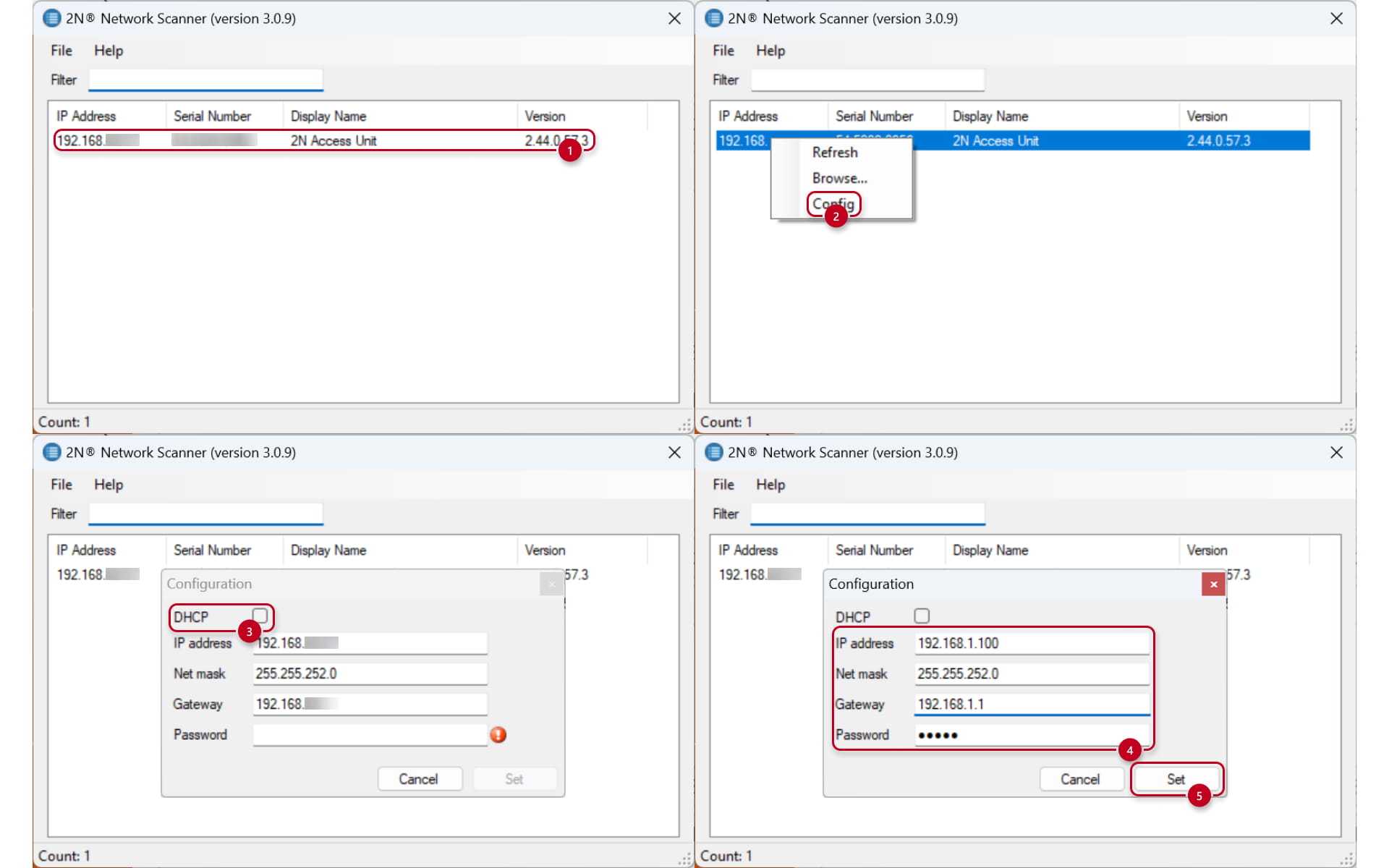The width and height of the screenshot is (1389, 868).
Task: Click the 2.44.0.57.3 version cell in the top-right window
Action: coord(1218,140)
